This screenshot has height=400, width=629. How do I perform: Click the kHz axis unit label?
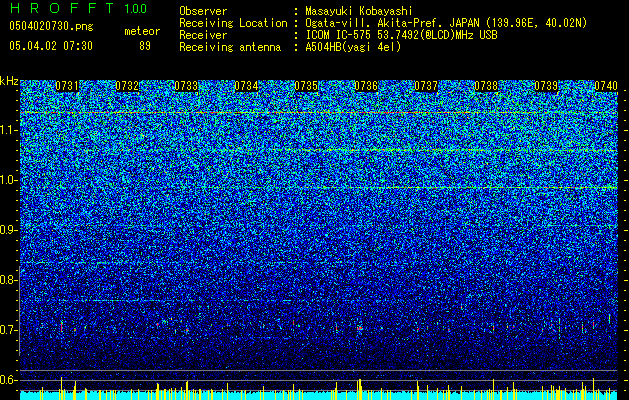(x=9, y=81)
